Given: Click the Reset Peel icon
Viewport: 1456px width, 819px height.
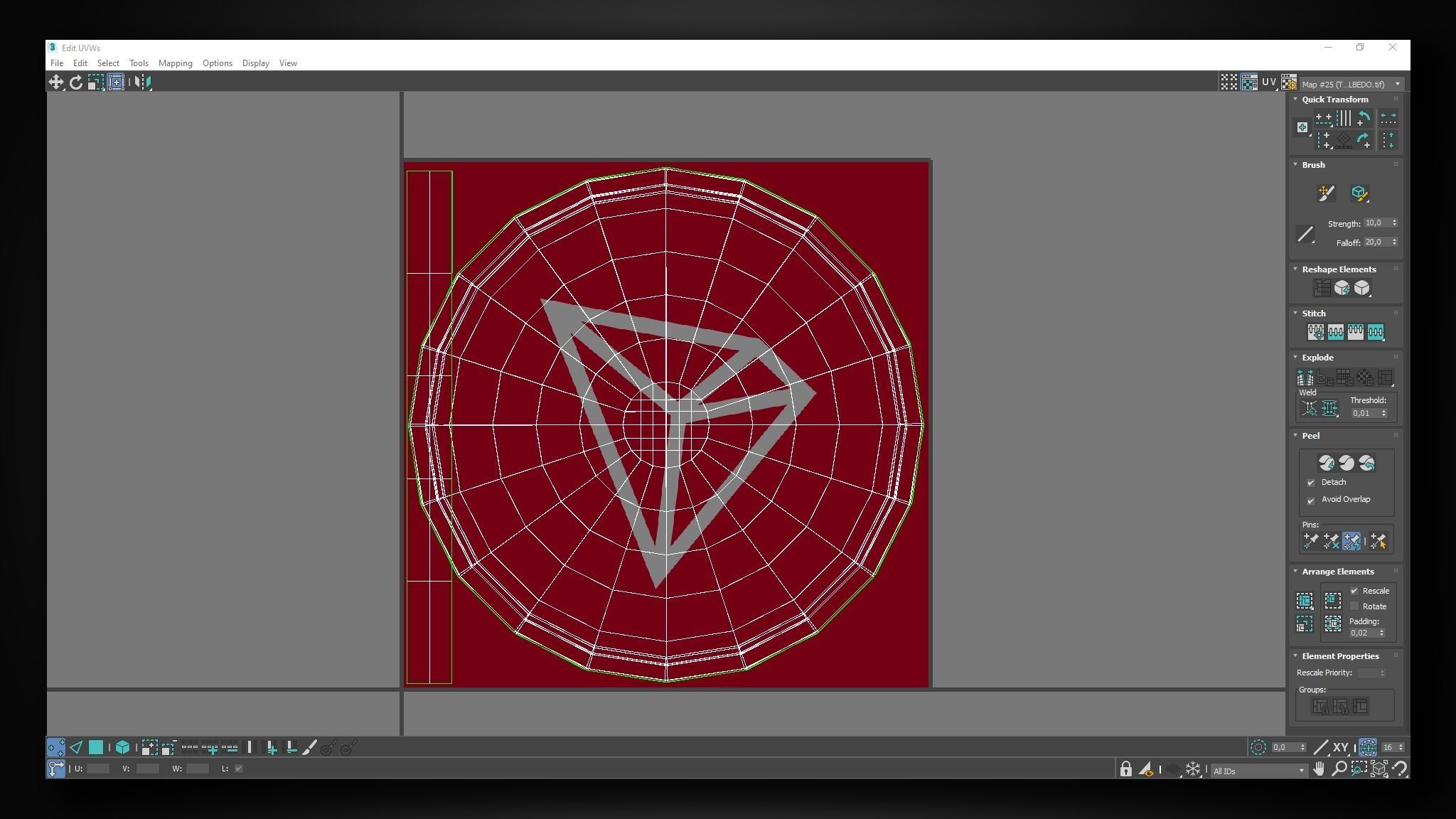Looking at the screenshot, I should coord(1366,464).
